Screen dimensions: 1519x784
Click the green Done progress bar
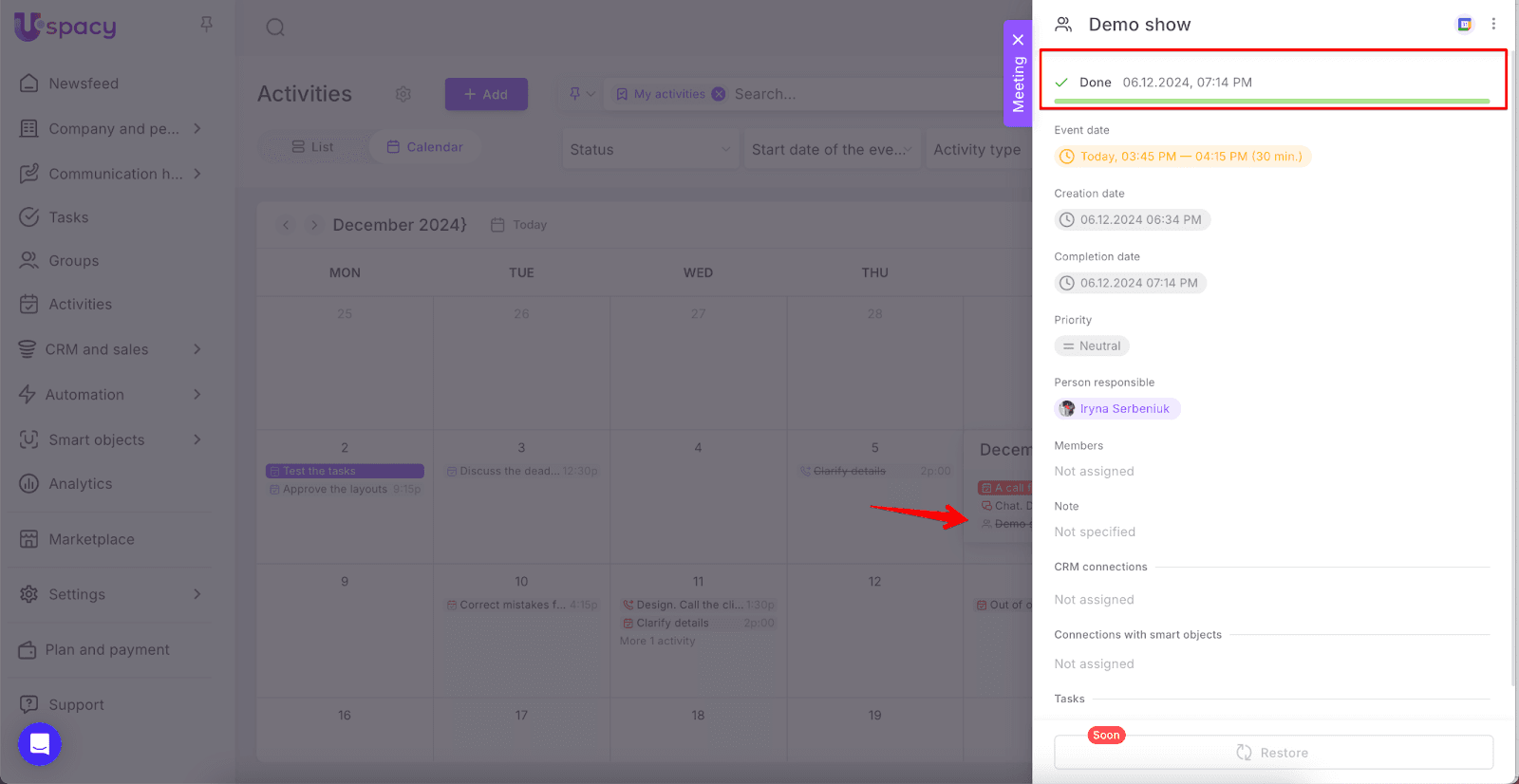point(1271,101)
